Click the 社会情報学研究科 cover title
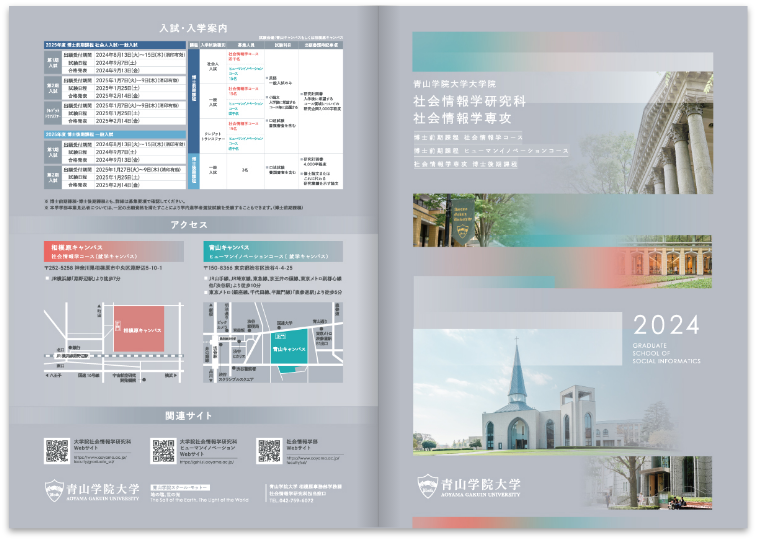 (469, 101)
